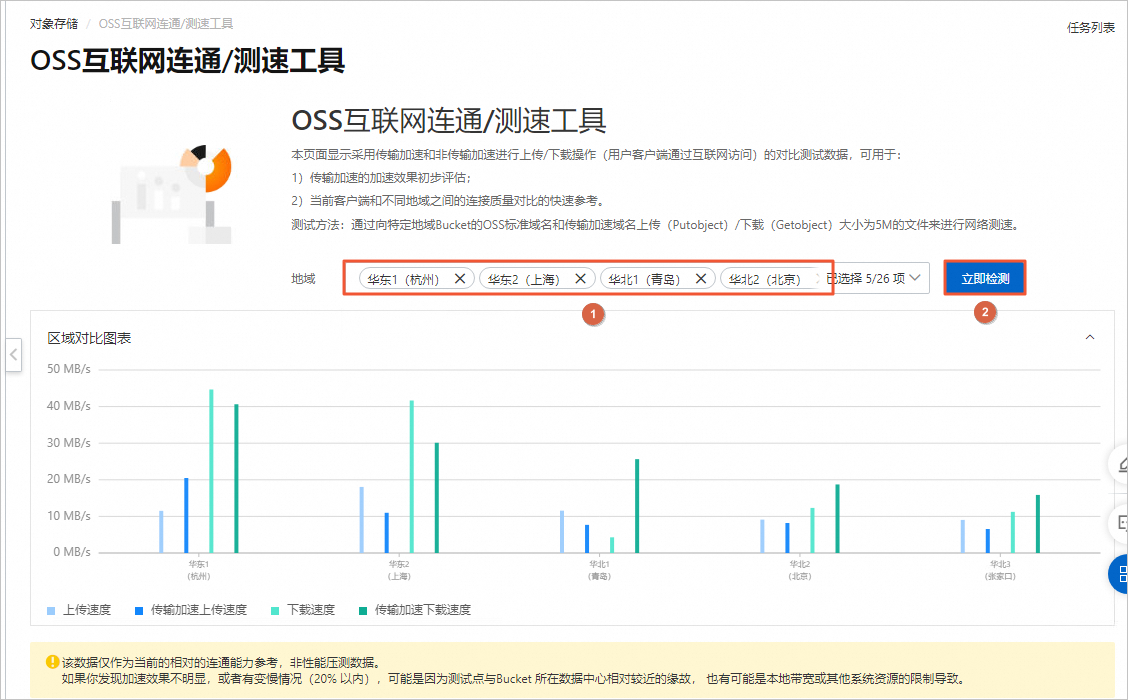The height and width of the screenshot is (700, 1128).
Task: Click the middle floating side icon
Action: tap(1121, 522)
